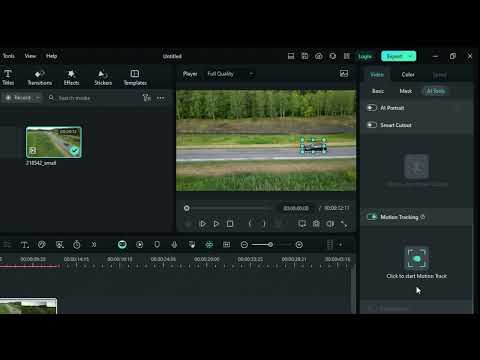Screen dimensions: 480x360
Task: Click the player volume speaker icon
Action: (330, 224)
